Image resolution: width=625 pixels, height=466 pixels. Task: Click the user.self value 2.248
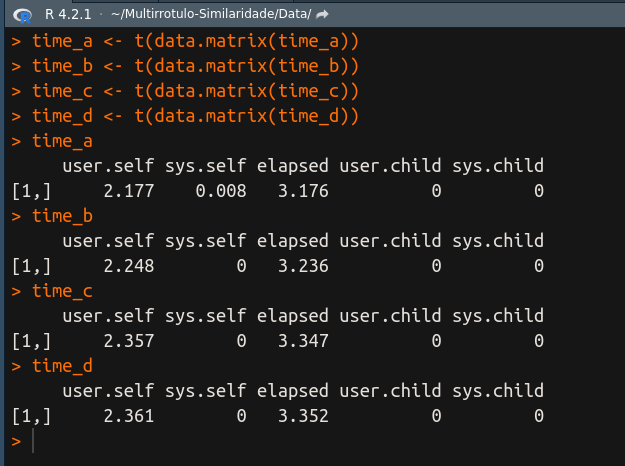click(129, 266)
